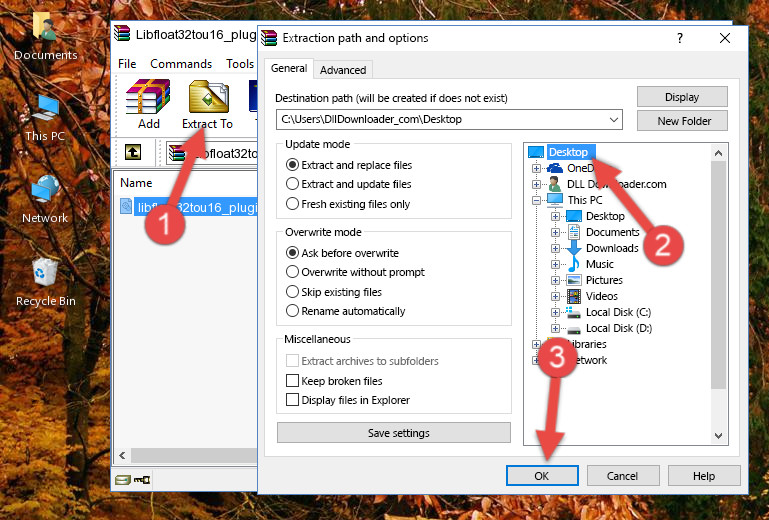Image resolution: width=769 pixels, height=520 pixels.
Task: Select the Downloads folder in the tree
Action: 612,248
